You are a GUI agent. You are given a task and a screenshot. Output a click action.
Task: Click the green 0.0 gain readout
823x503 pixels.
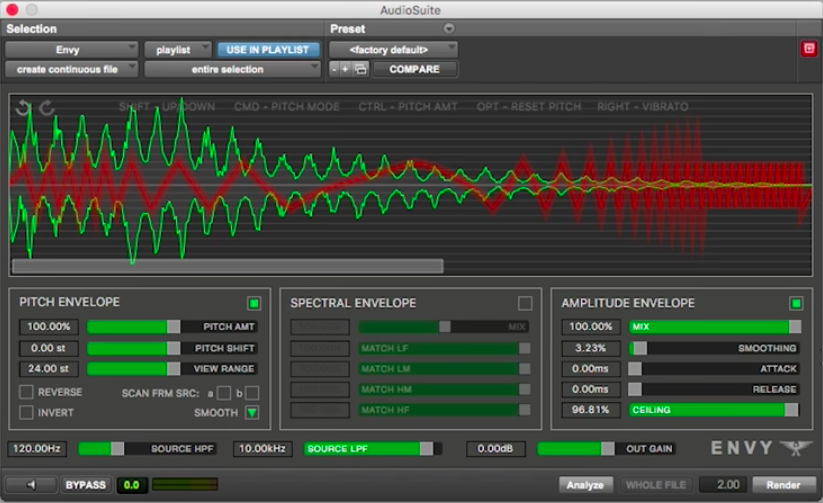pyautogui.click(x=132, y=485)
